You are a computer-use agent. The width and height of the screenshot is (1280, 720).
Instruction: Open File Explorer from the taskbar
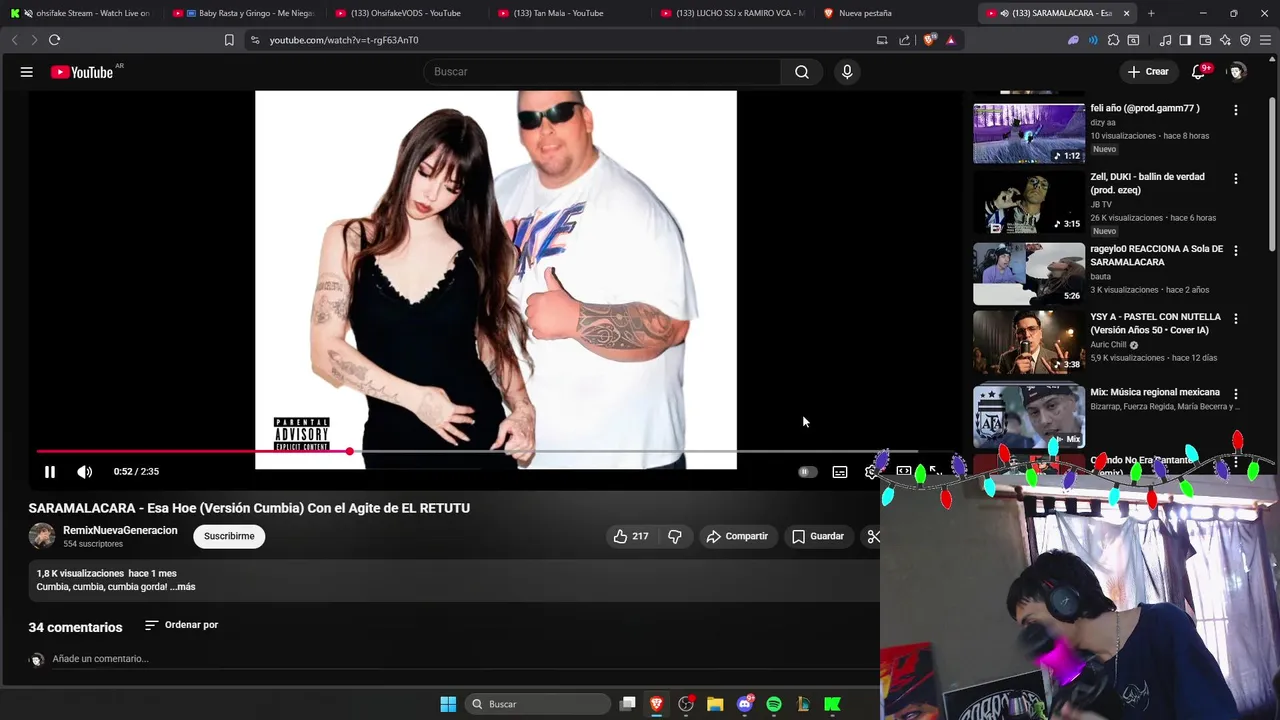[715, 704]
